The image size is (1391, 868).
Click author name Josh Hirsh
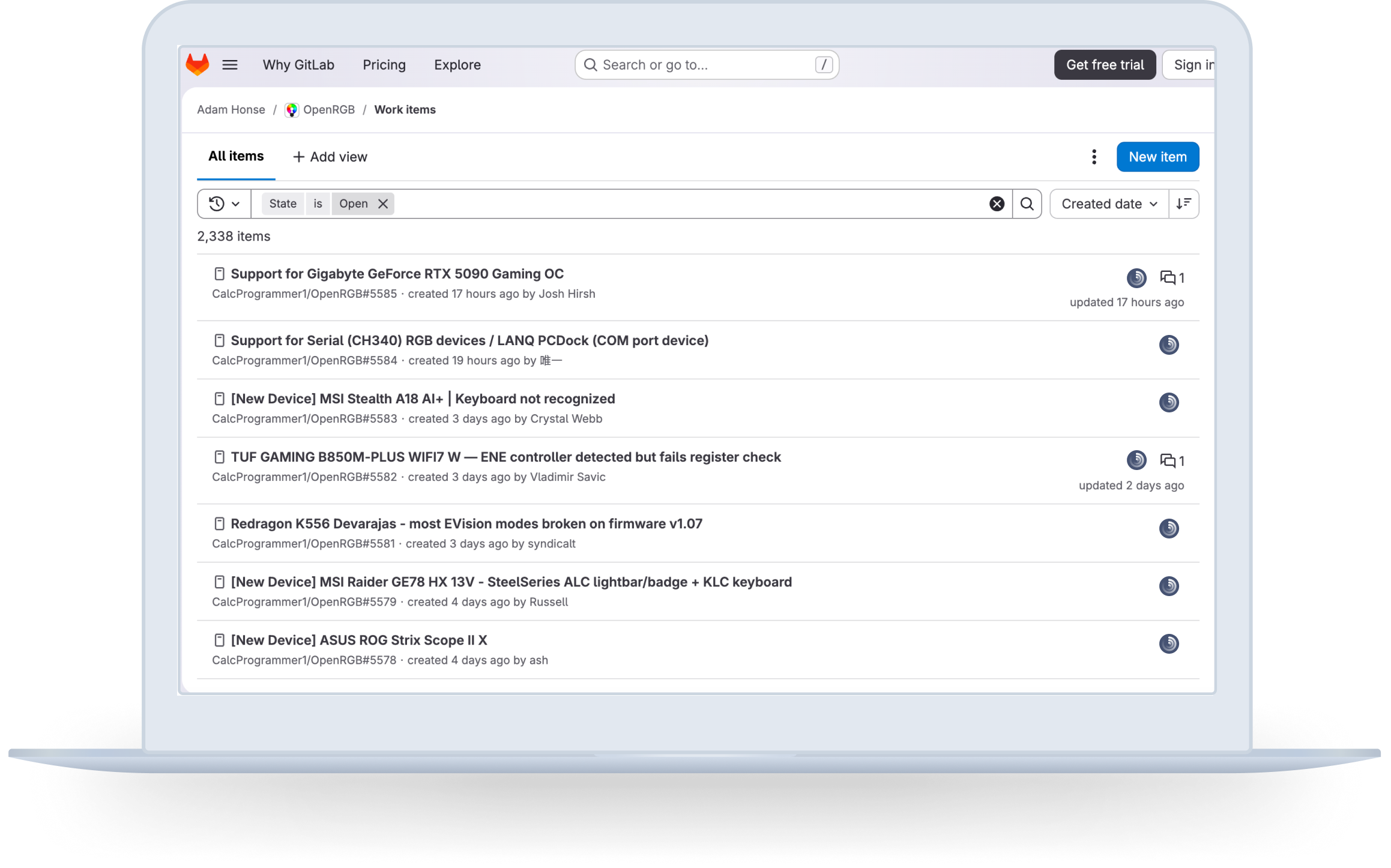click(x=567, y=294)
